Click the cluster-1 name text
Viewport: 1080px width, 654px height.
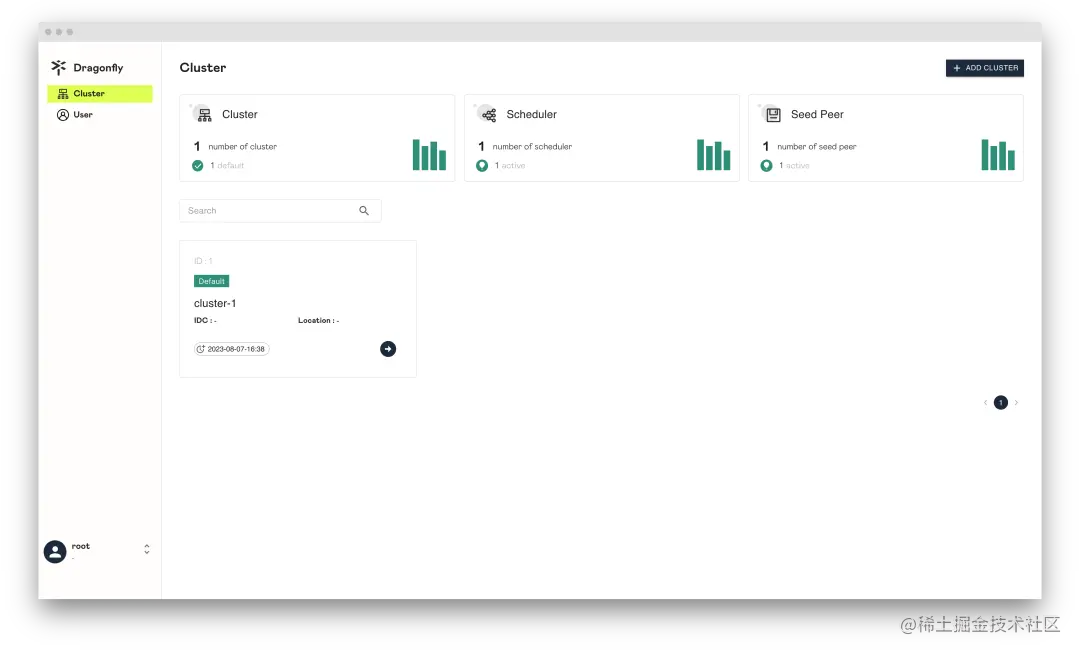[x=215, y=304]
